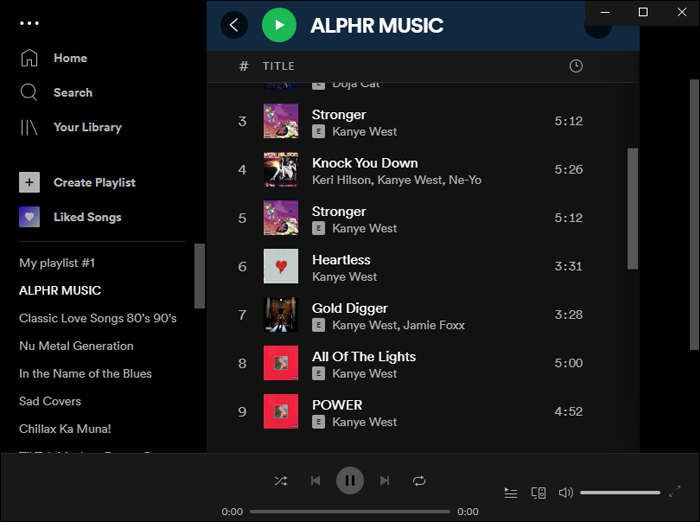Click All Of The Lights song title
Screen dimensions: 700x522
[364, 357]
